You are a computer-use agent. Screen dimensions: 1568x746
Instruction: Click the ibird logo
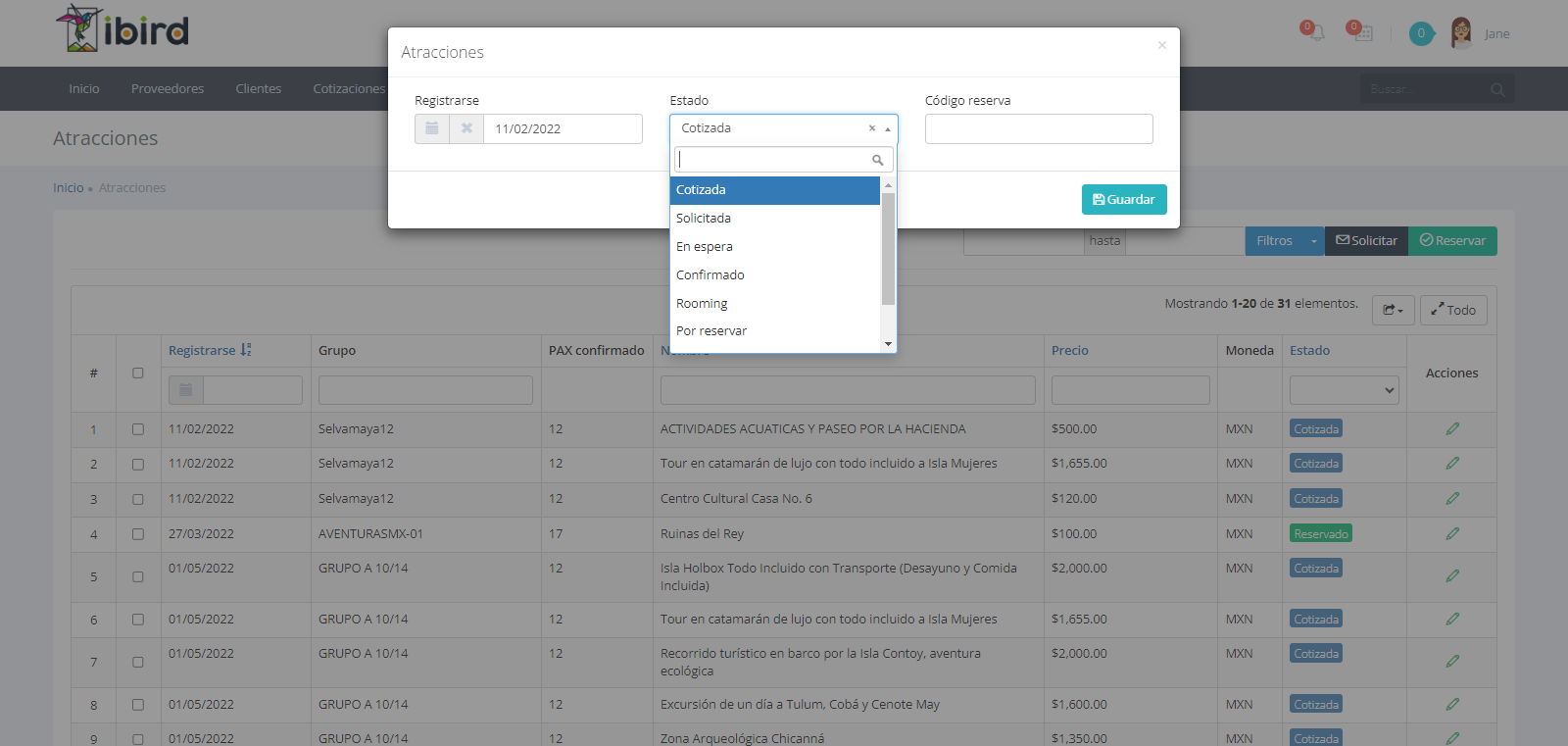pyautogui.click(x=122, y=28)
